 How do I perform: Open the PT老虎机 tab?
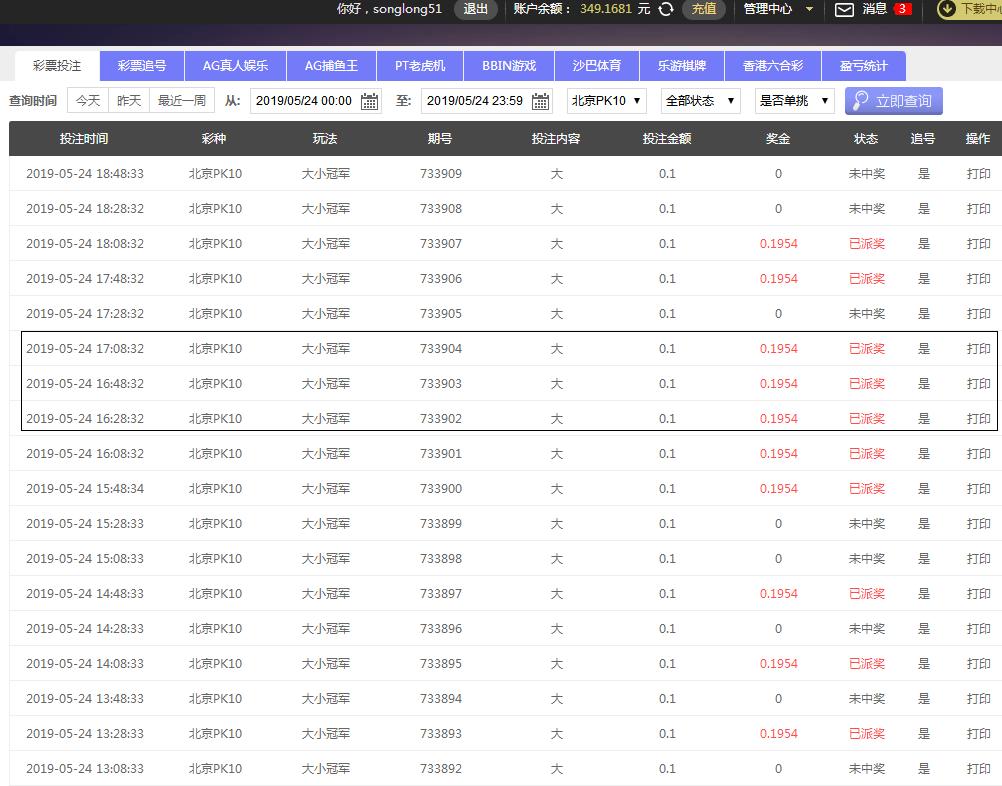click(x=420, y=66)
